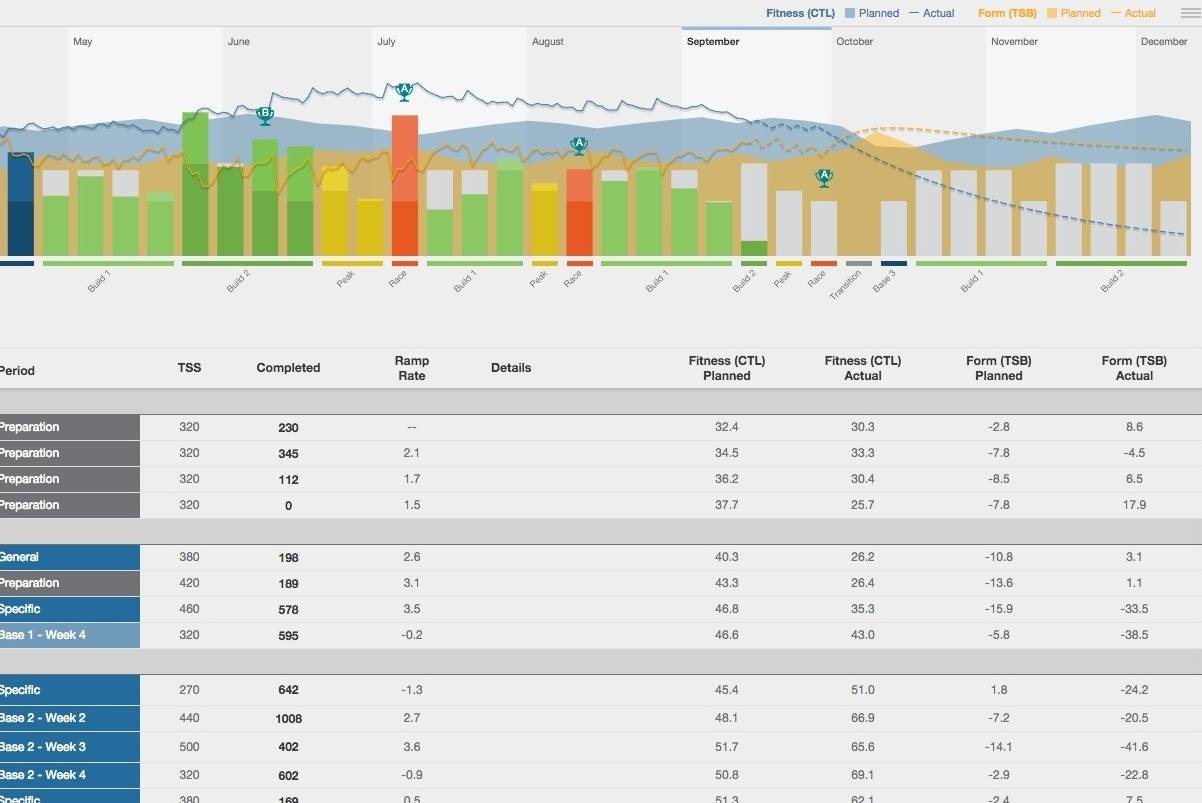Click the navy Base 3 period marker

click(x=894, y=264)
